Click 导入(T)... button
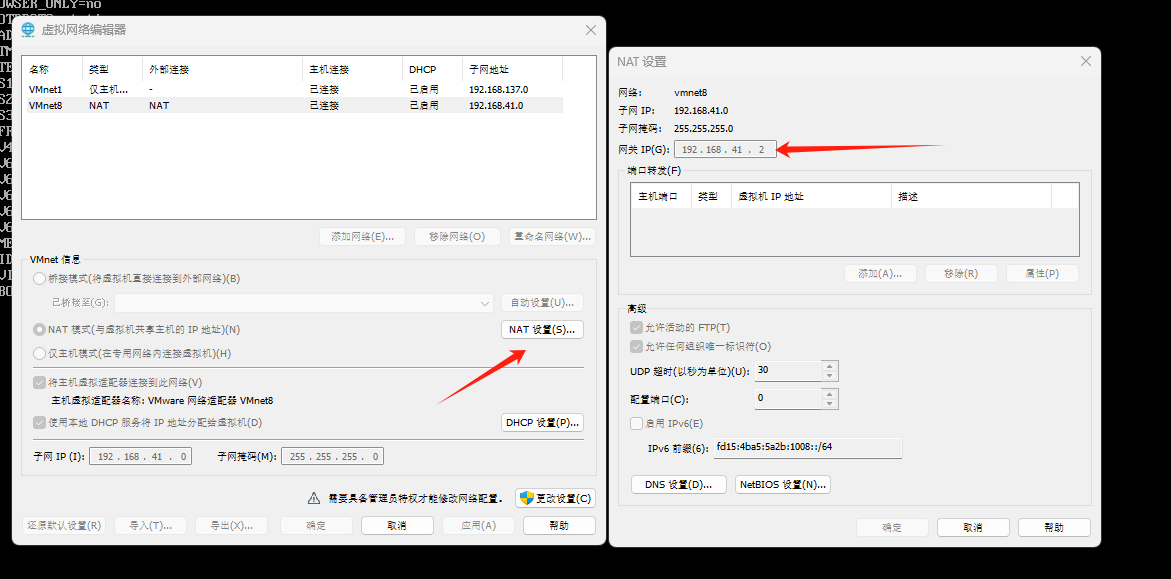Viewport: 1171px width, 579px height. coord(150,525)
